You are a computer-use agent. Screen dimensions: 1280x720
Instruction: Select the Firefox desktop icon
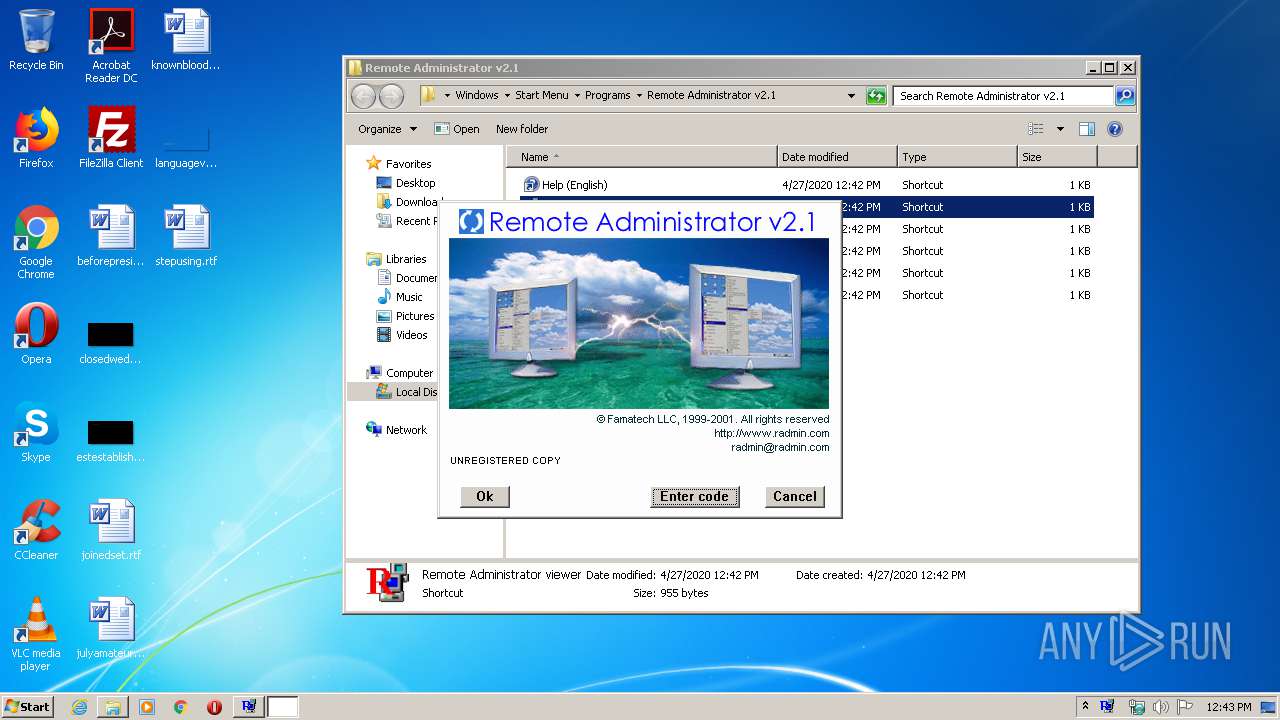[x=36, y=138]
